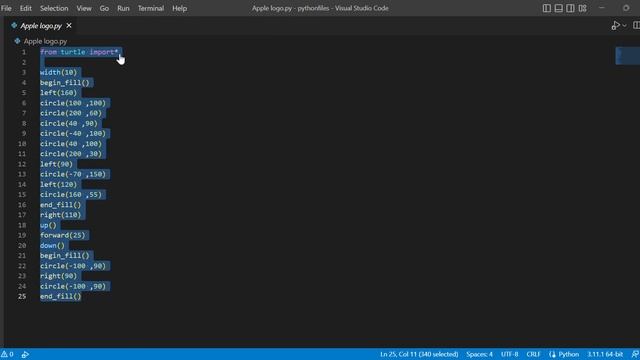Click the feedback icon in status bar
This screenshot has width=640, height=360.
tap(635, 354)
